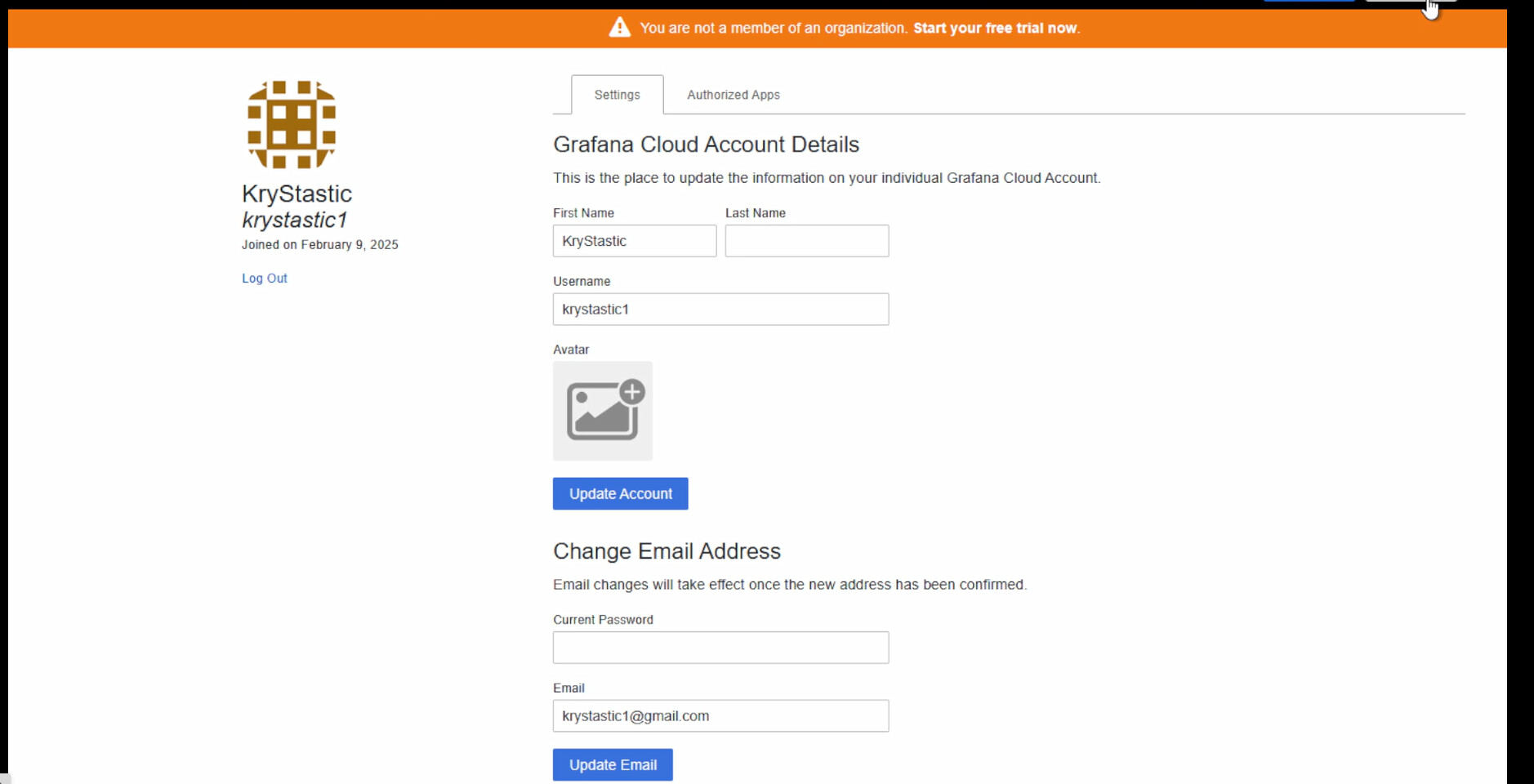
Task: Log out of the account
Action: coord(265,278)
